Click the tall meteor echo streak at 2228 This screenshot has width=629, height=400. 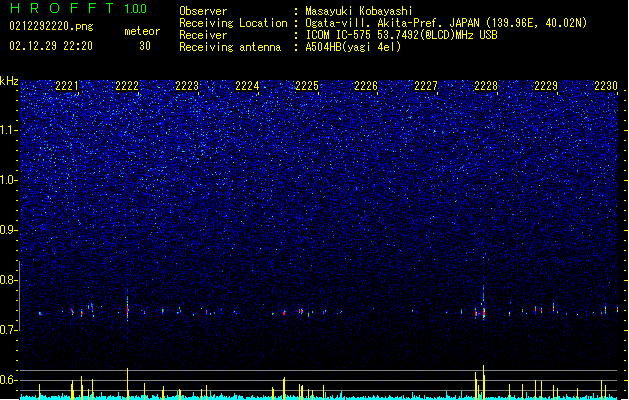coord(484,303)
